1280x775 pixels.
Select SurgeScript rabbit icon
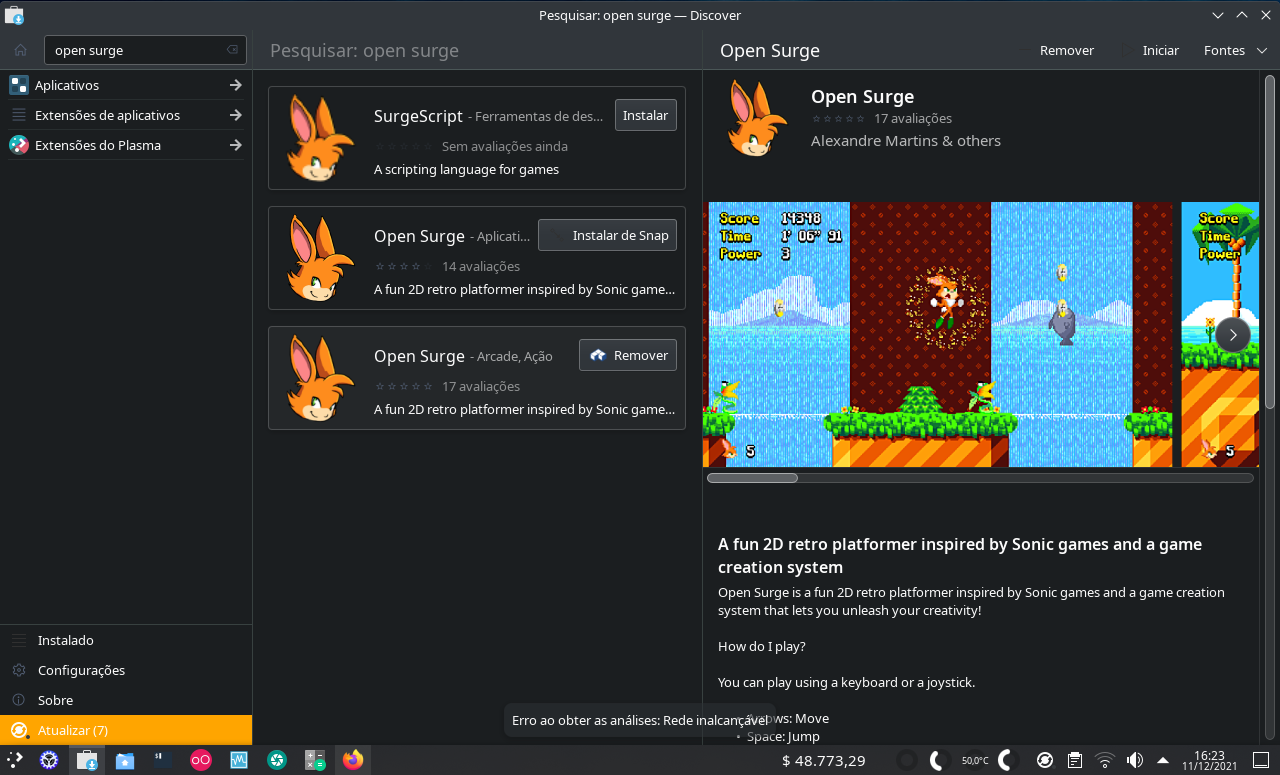point(320,138)
